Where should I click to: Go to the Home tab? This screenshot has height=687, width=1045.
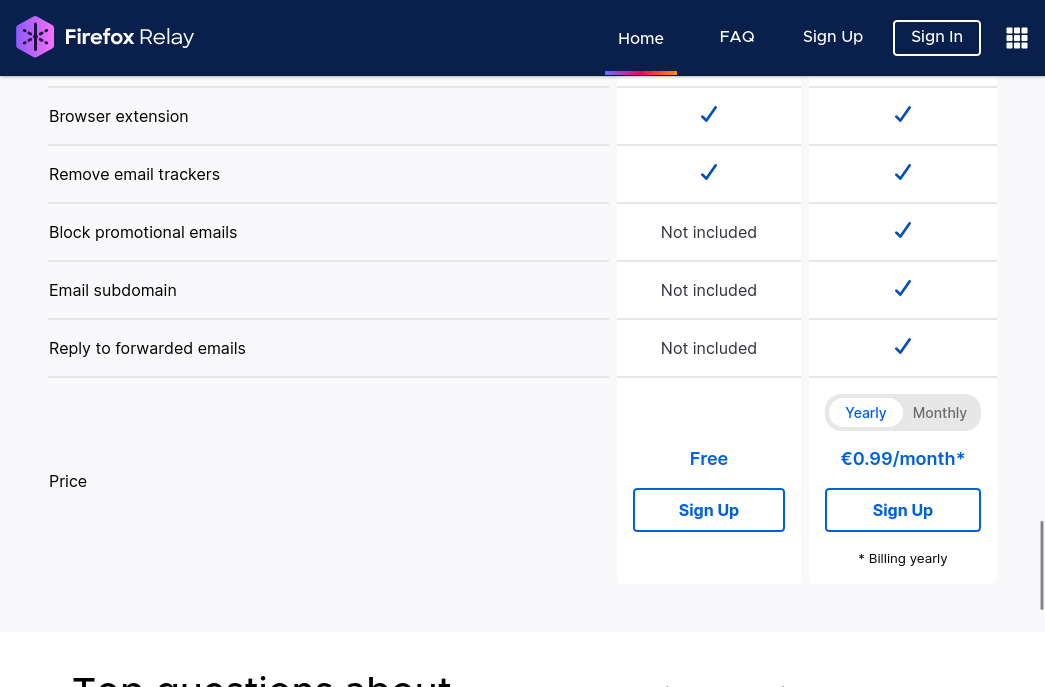pos(641,38)
